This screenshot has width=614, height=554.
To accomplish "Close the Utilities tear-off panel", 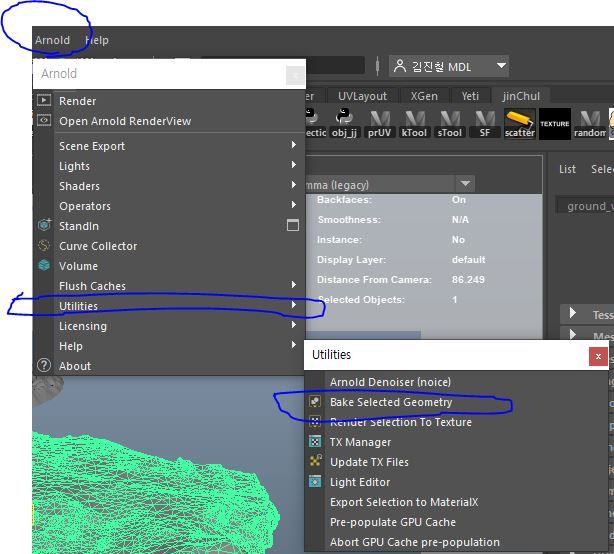I will click(598, 356).
